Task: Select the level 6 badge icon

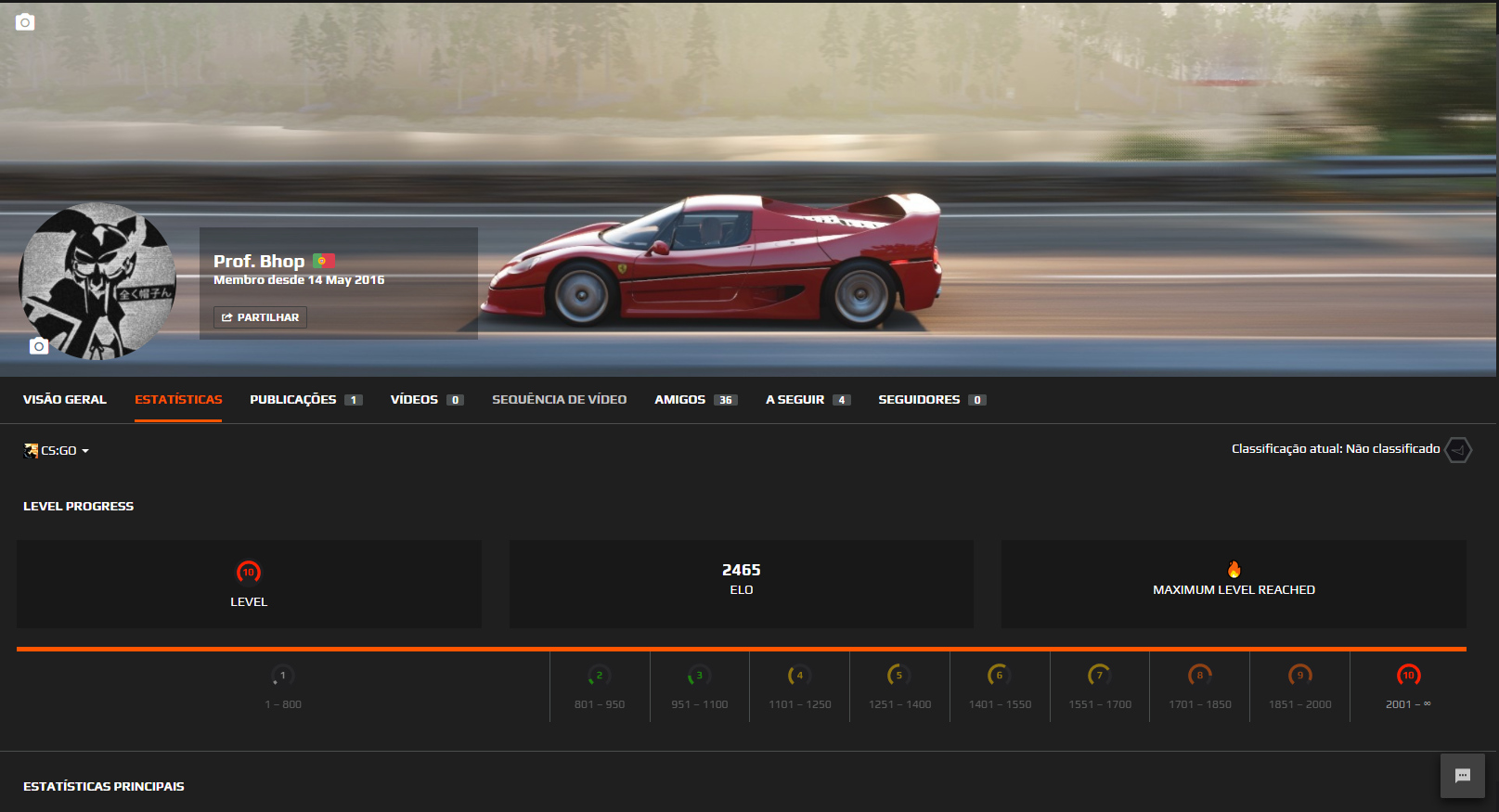Action: click(x=1000, y=676)
